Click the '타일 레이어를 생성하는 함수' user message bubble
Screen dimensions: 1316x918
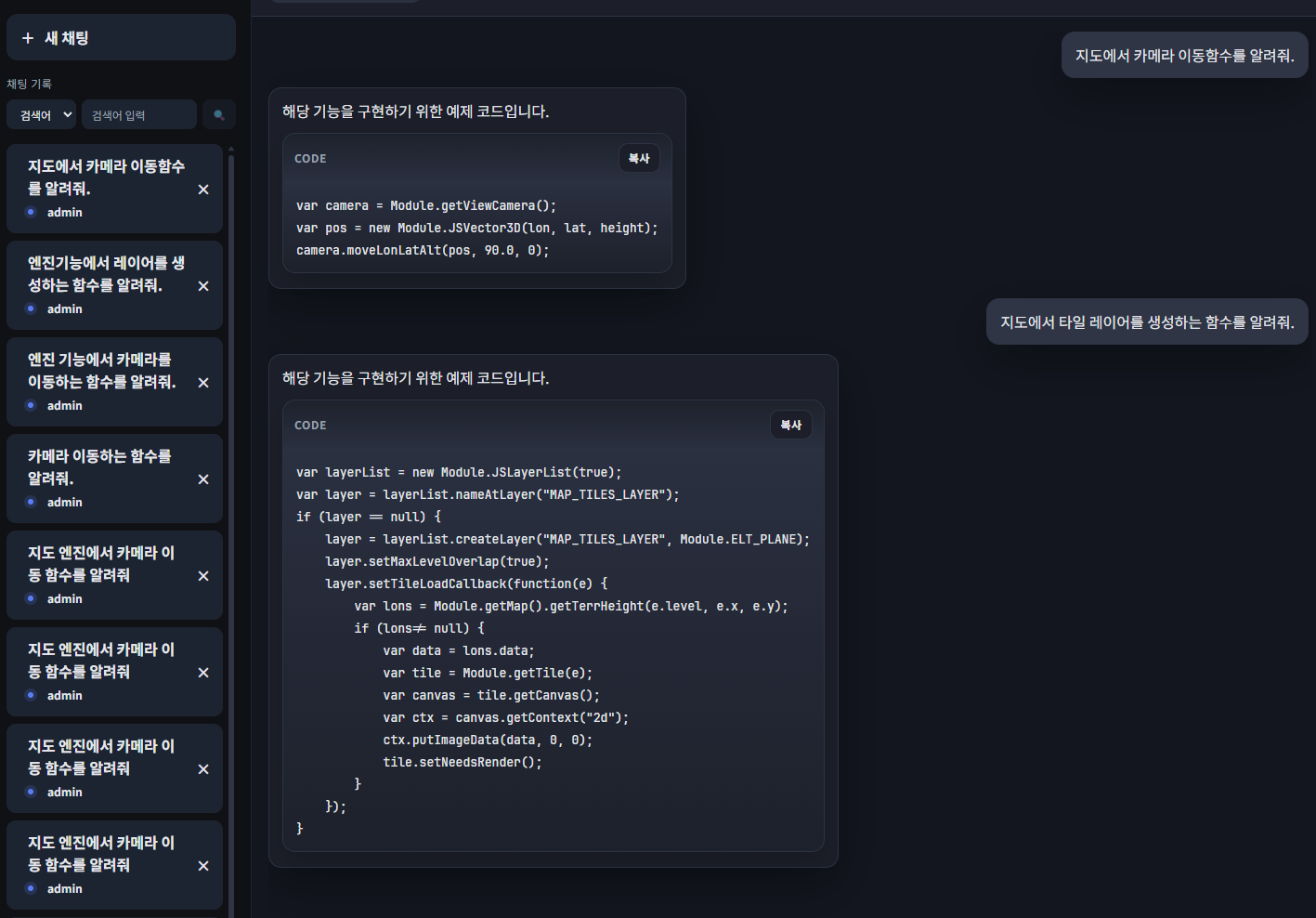click(1146, 322)
